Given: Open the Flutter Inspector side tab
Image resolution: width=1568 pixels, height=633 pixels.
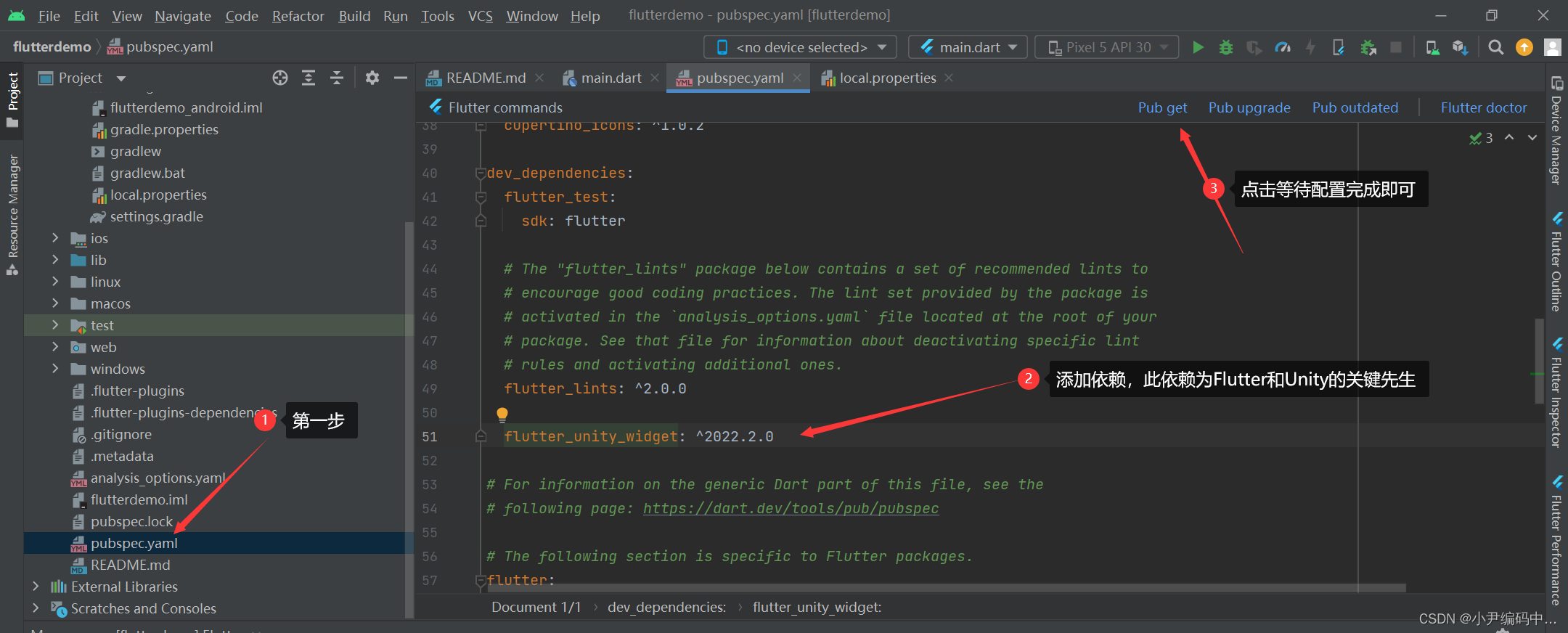Looking at the screenshot, I should 1556,392.
